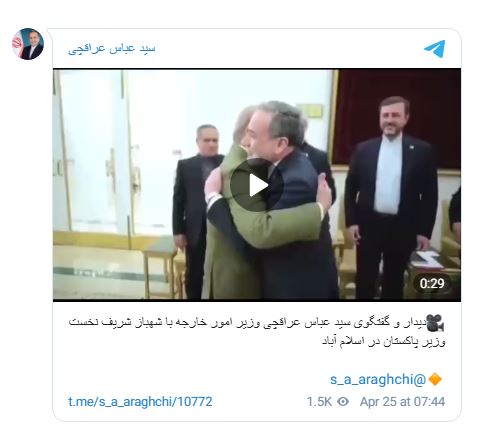Image resolution: width=487 pixels, height=433 pixels.
Task: Open the channel avatar profile picture
Action: tap(28, 44)
